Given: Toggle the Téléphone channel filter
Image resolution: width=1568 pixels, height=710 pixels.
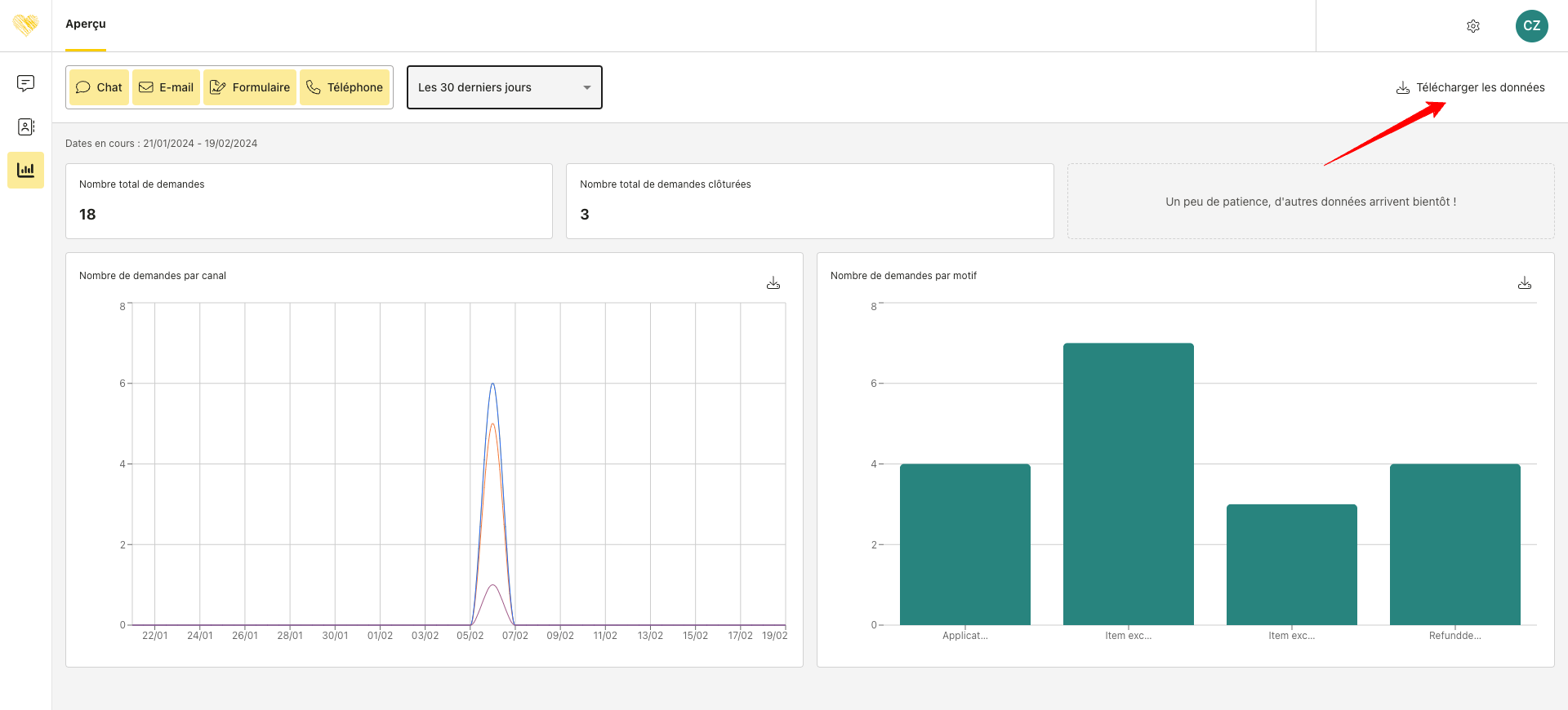Looking at the screenshot, I should [345, 87].
